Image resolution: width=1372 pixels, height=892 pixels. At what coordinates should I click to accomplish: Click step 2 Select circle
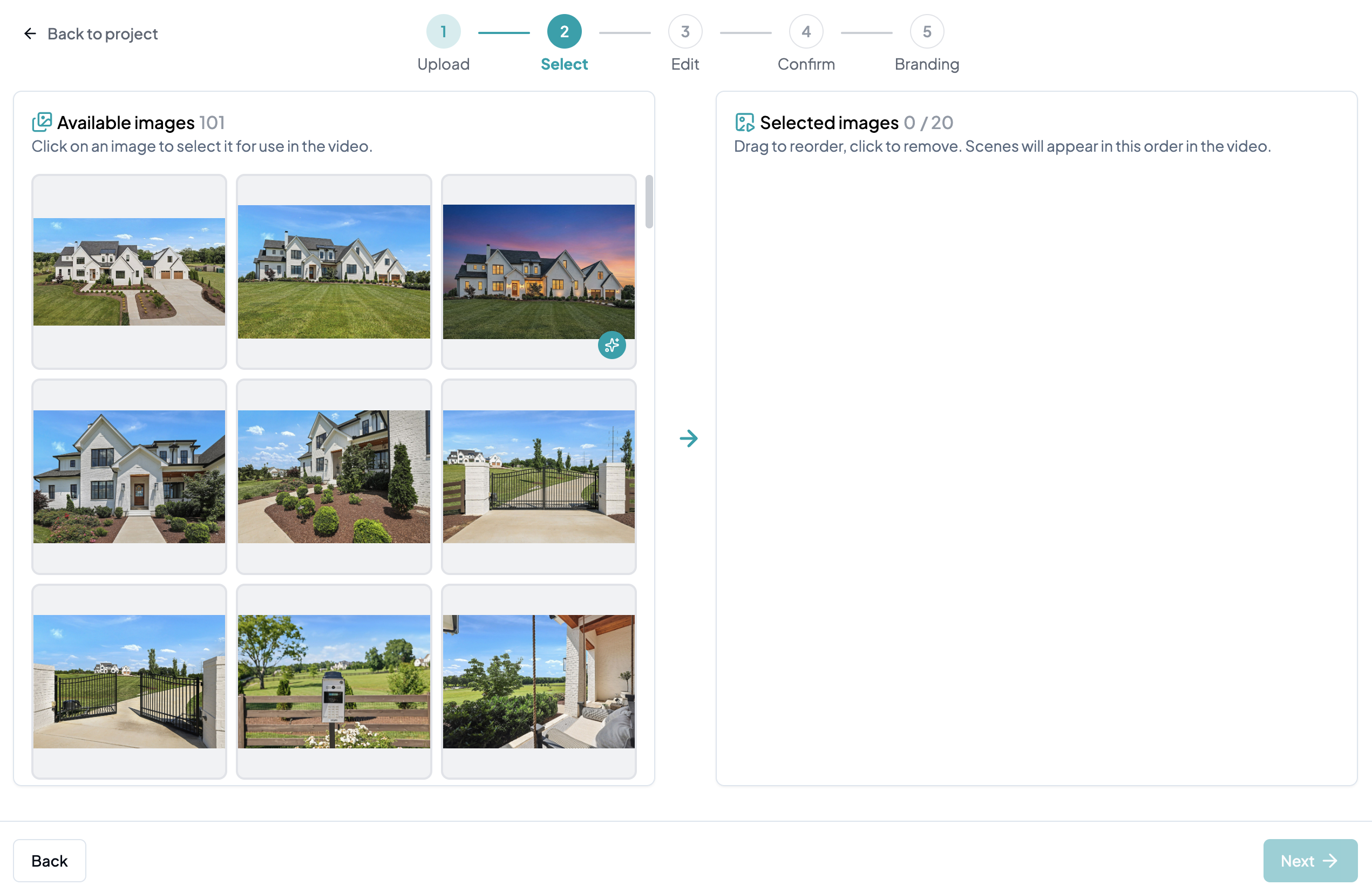(x=564, y=32)
